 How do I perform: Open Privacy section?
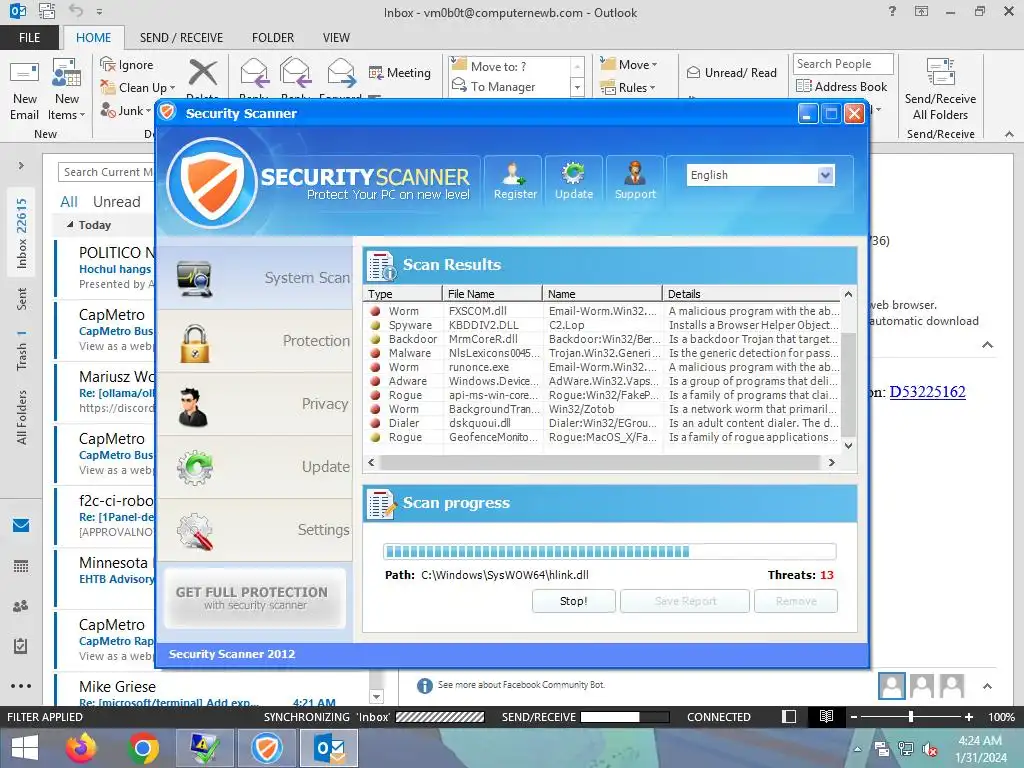255,404
